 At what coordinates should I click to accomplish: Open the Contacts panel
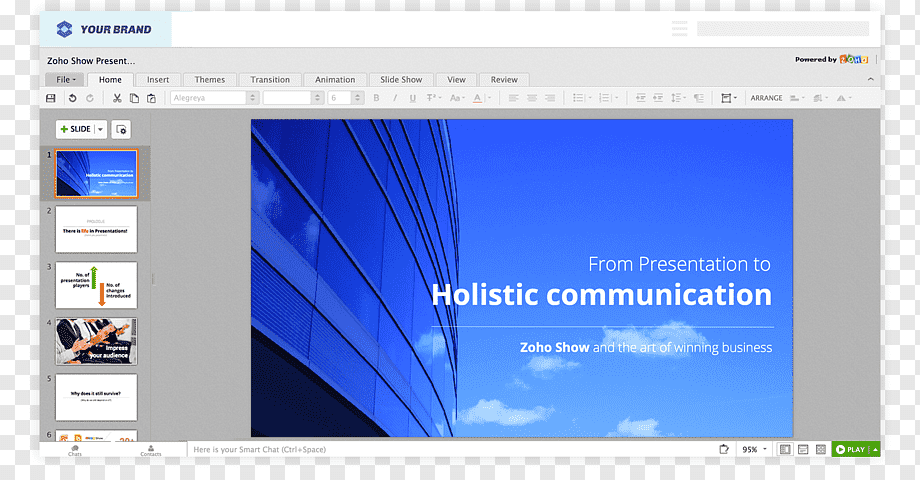click(151, 450)
